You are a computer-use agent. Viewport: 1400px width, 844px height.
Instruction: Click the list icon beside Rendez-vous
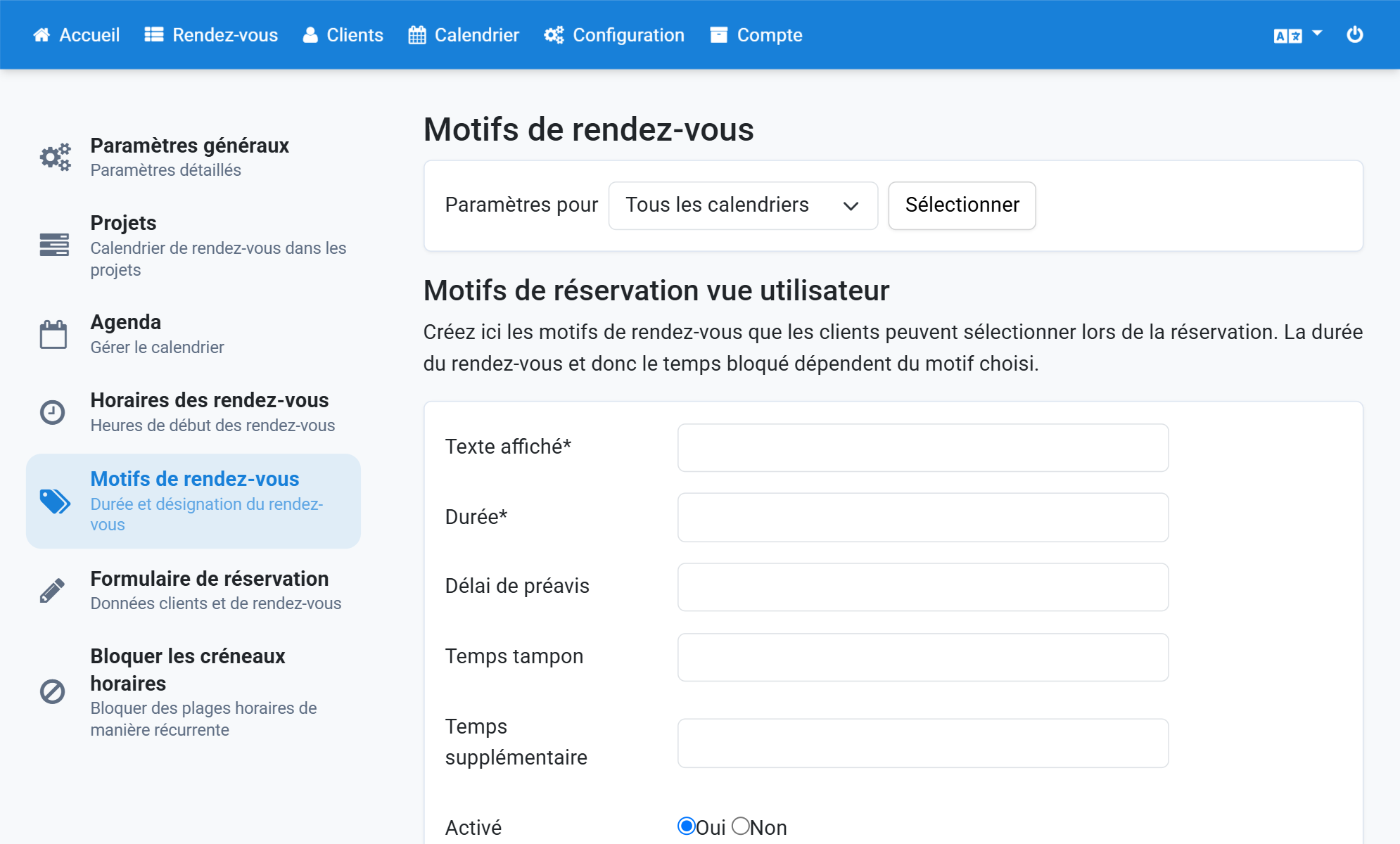click(154, 35)
